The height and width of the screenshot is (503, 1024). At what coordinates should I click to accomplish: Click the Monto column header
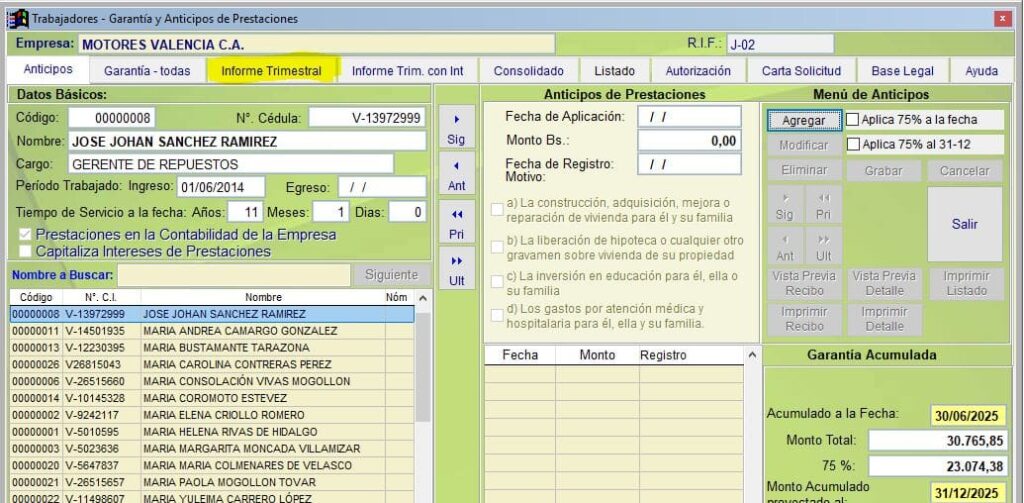597,355
